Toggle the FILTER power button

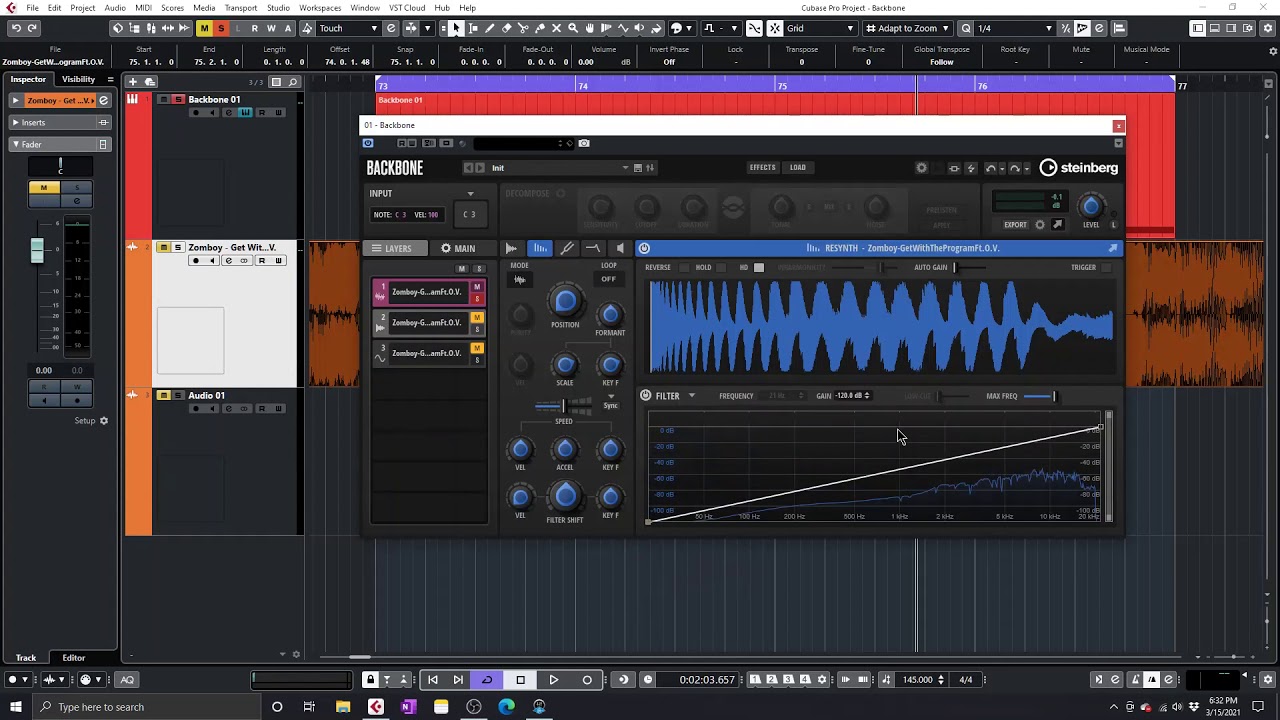click(646, 396)
